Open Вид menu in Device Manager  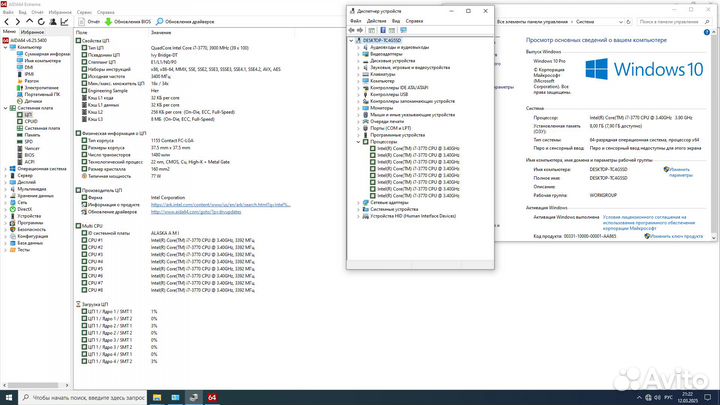pos(396,21)
